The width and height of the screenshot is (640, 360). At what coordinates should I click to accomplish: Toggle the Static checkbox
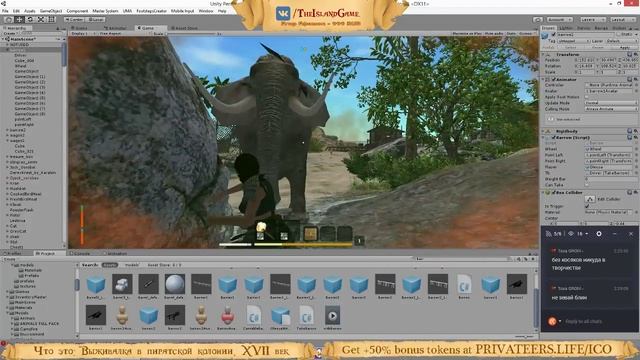click(618, 35)
